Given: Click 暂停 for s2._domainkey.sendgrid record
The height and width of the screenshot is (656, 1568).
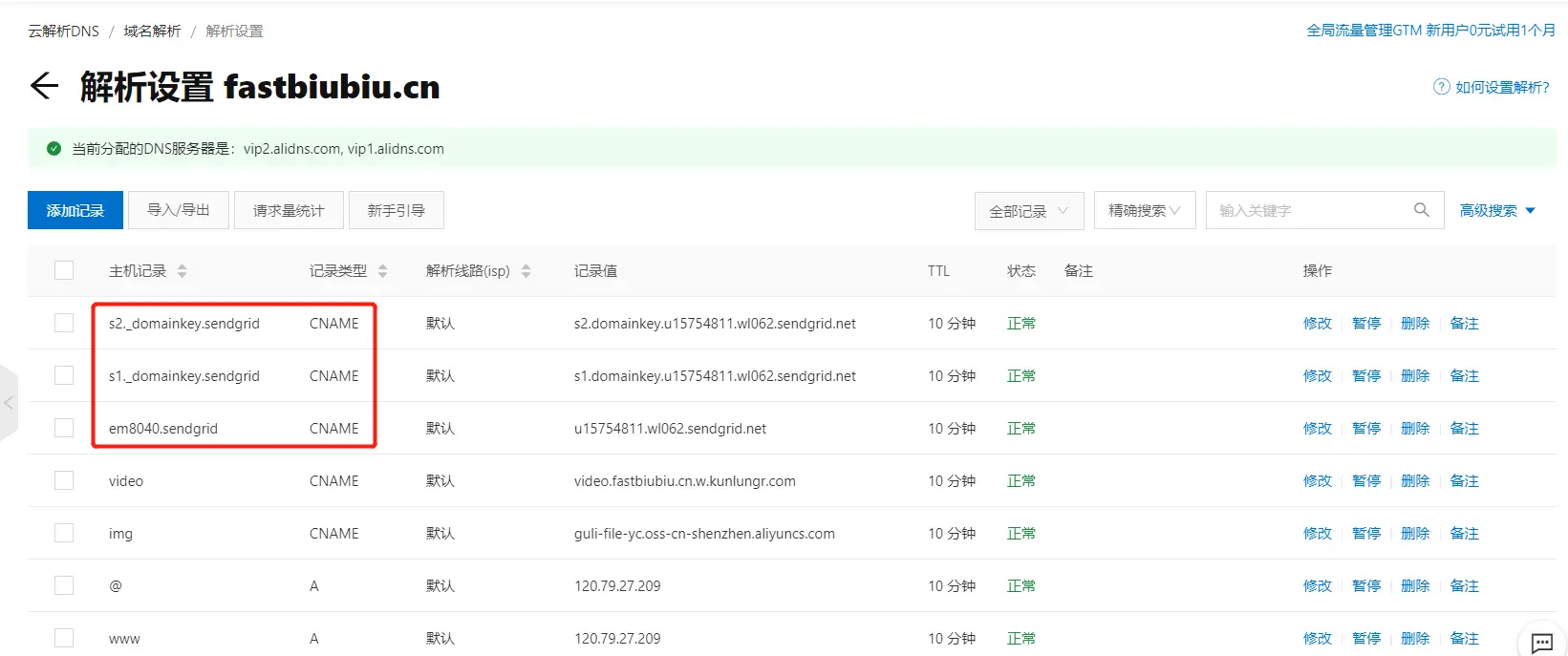Looking at the screenshot, I should (1366, 324).
